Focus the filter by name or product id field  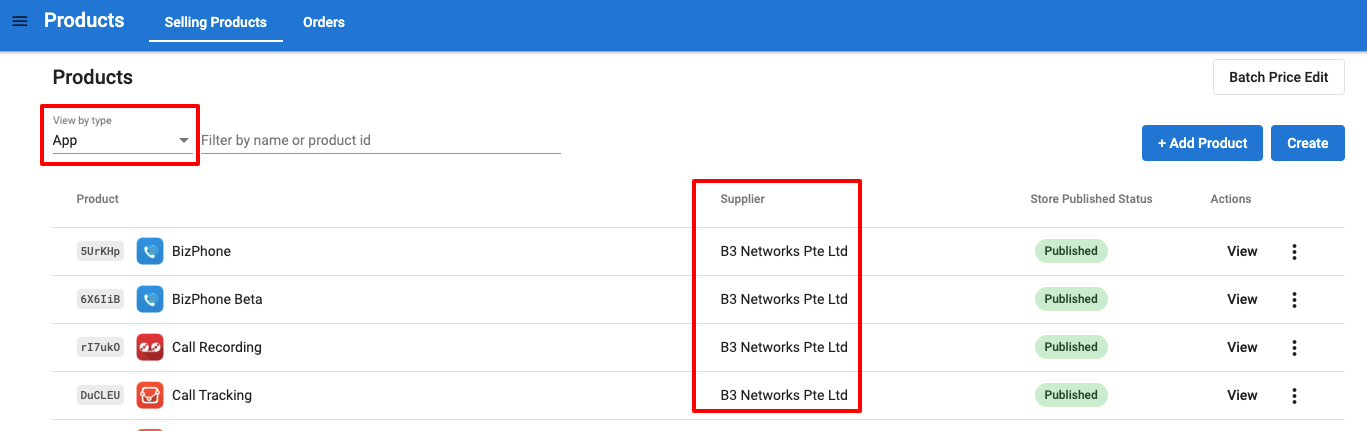point(381,140)
